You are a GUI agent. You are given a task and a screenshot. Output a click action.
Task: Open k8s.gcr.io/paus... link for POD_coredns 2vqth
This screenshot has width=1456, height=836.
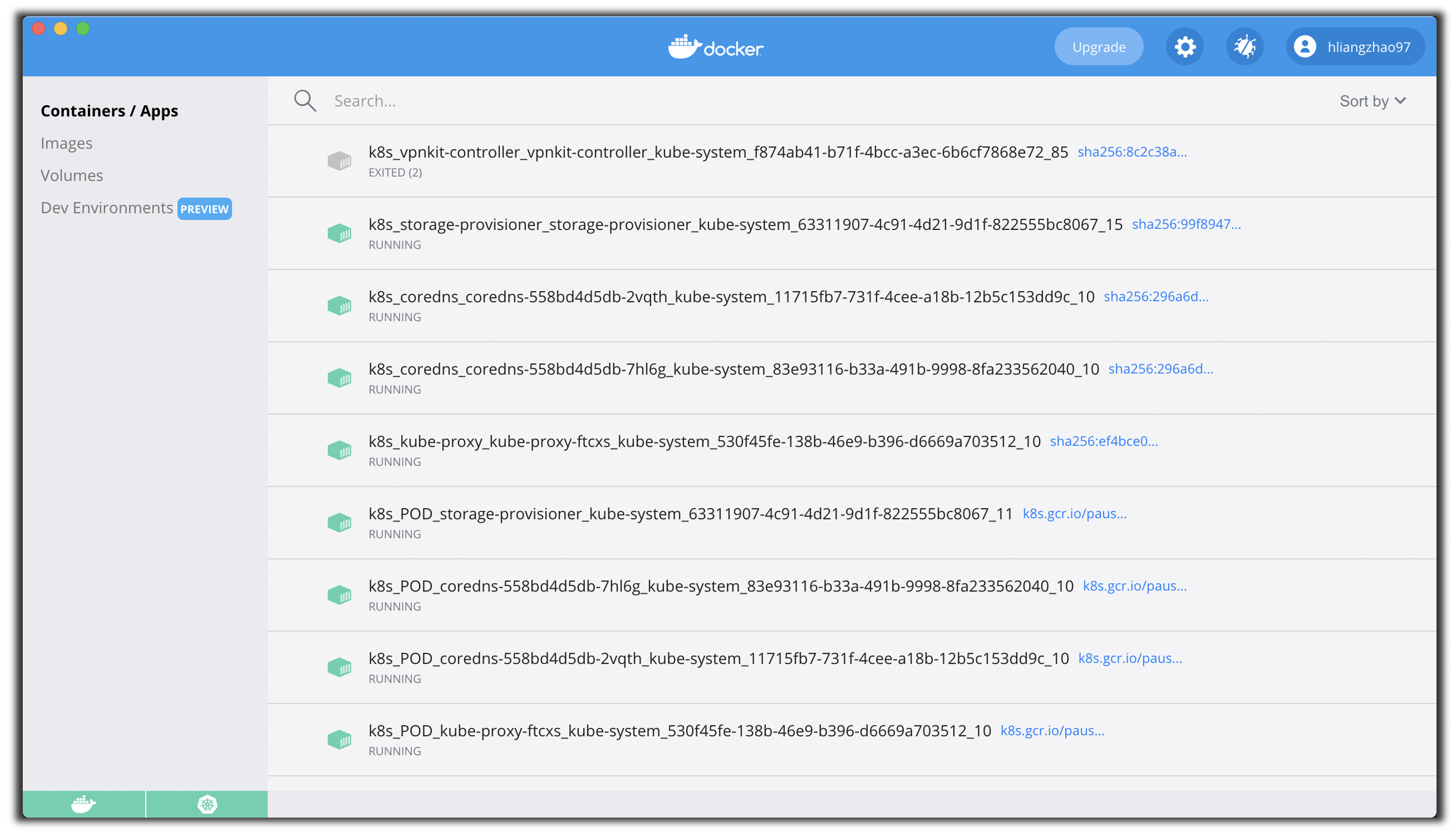1130,658
